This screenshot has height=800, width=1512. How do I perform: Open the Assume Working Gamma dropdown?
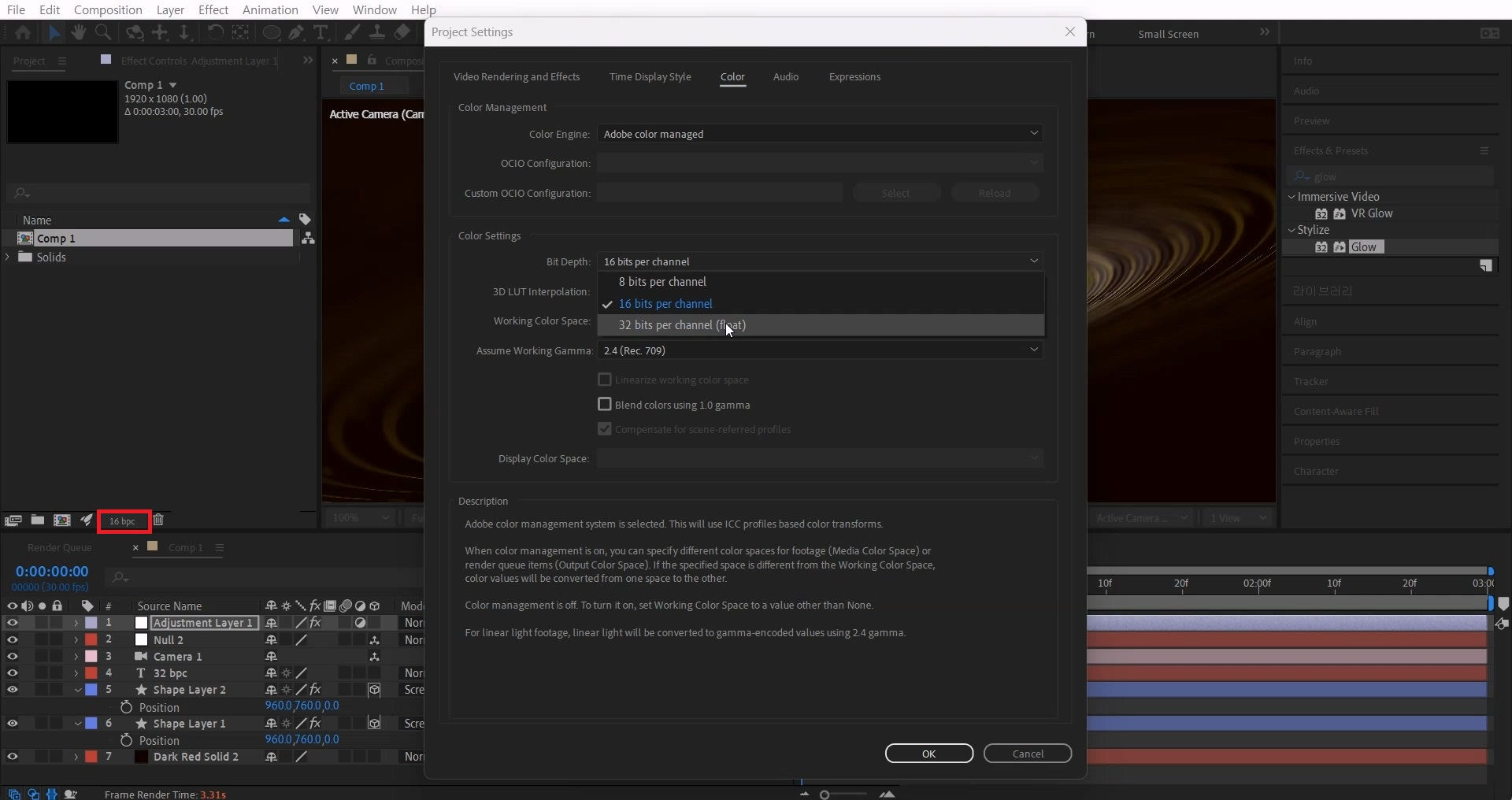pyautogui.click(x=820, y=350)
